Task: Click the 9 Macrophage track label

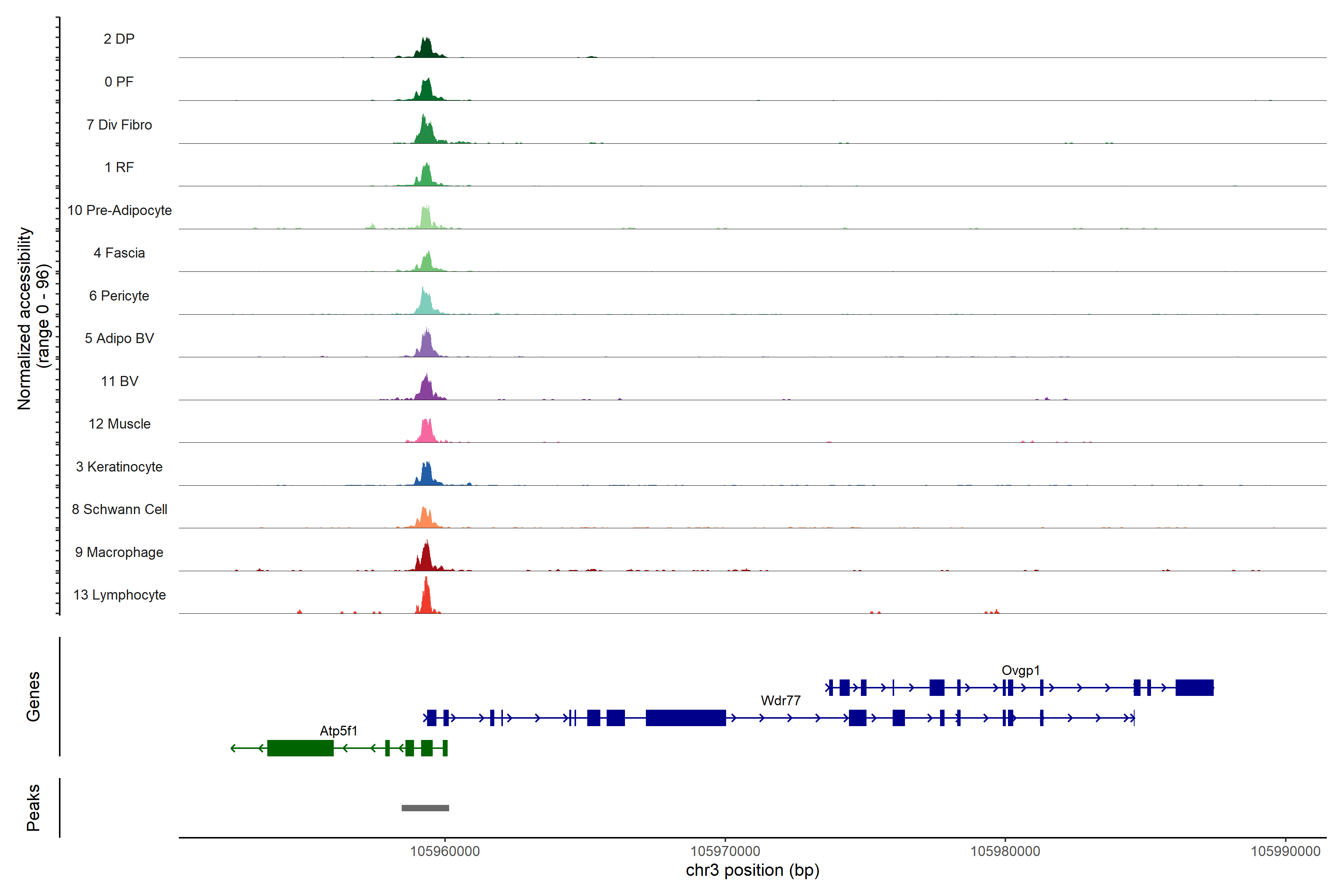Action: (119, 552)
